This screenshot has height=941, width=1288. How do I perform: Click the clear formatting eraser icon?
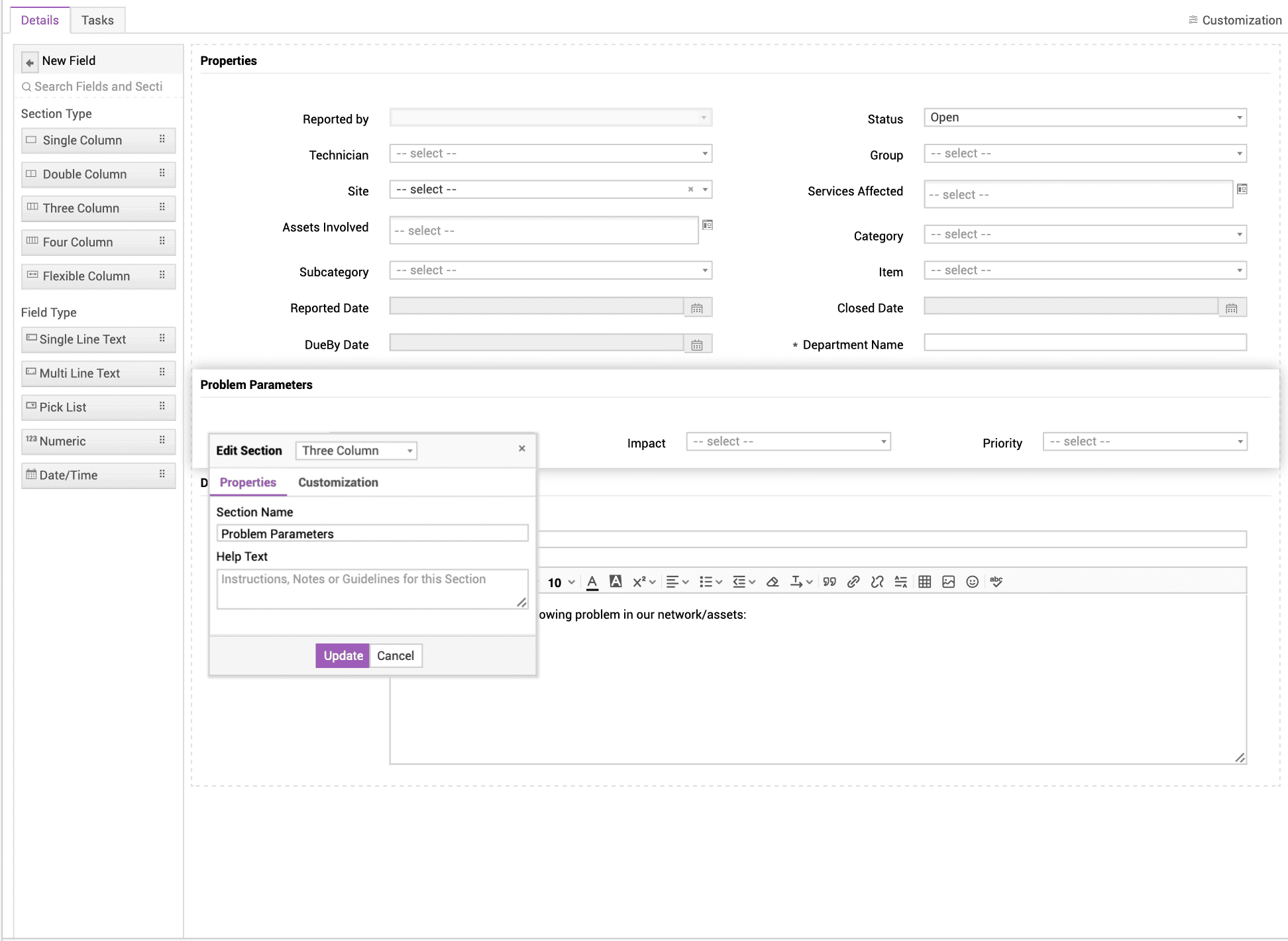coord(772,582)
